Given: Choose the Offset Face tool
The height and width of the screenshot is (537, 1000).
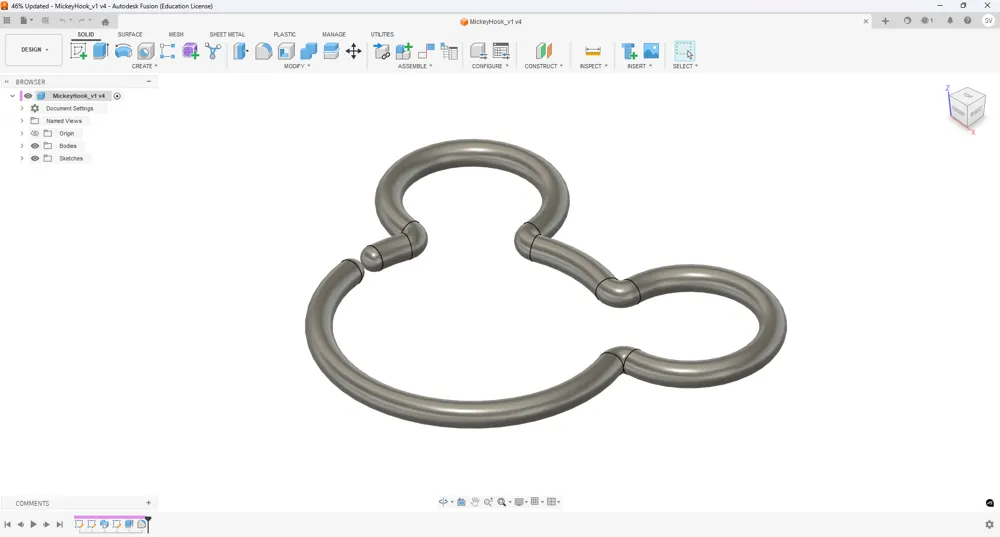Looking at the screenshot, I should click(x=331, y=51).
